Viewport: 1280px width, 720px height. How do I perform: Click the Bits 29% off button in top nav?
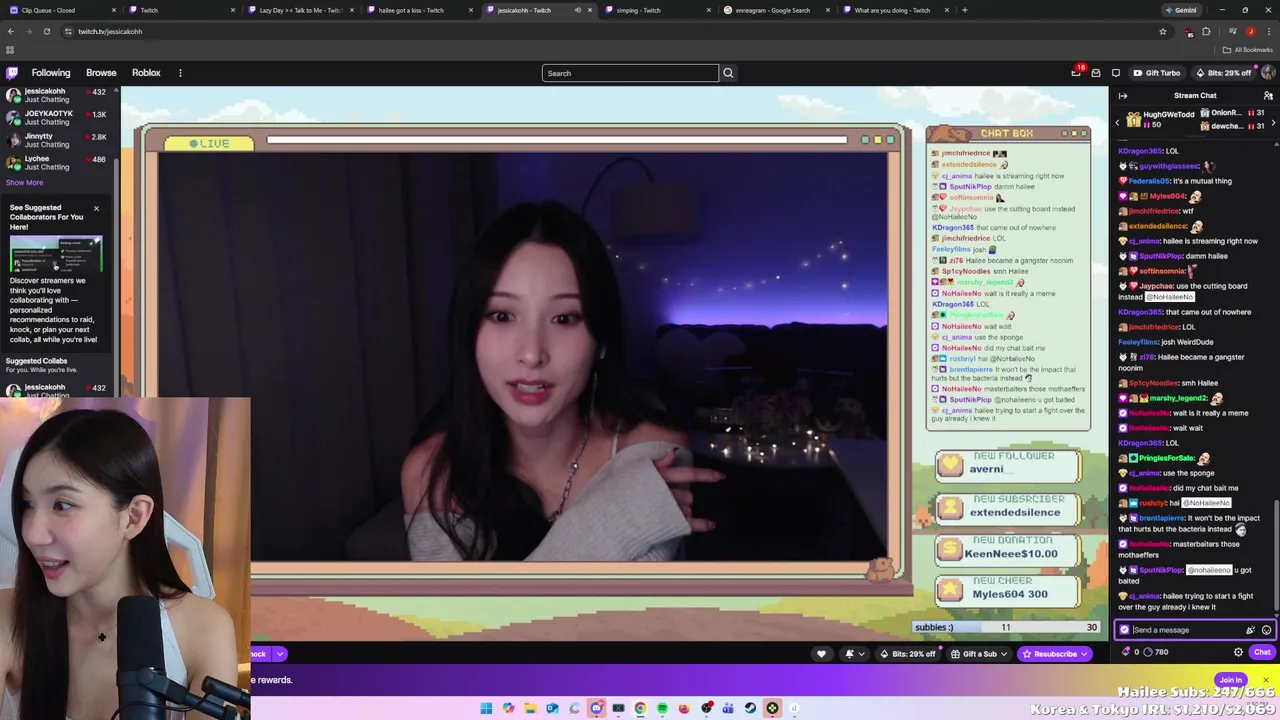[x=1222, y=73]
